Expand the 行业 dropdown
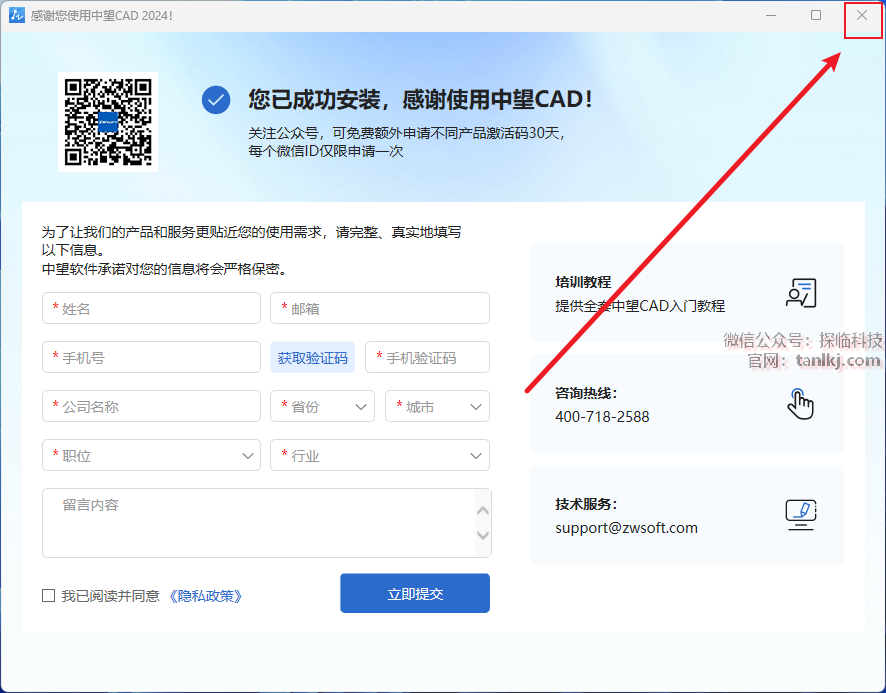 [x=380, y=455]
